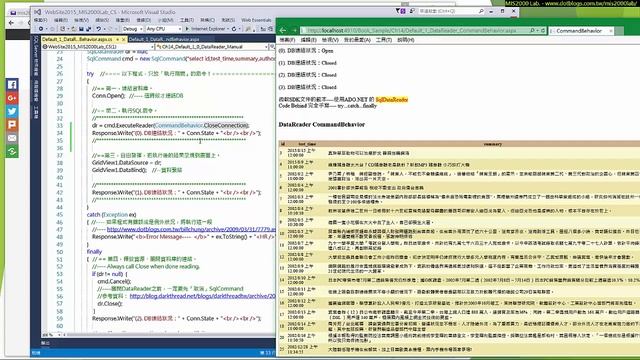Viewport: 640px width, 360px height.
Task: Click the Conn.Open(); code line
Action: coord(109,96)
